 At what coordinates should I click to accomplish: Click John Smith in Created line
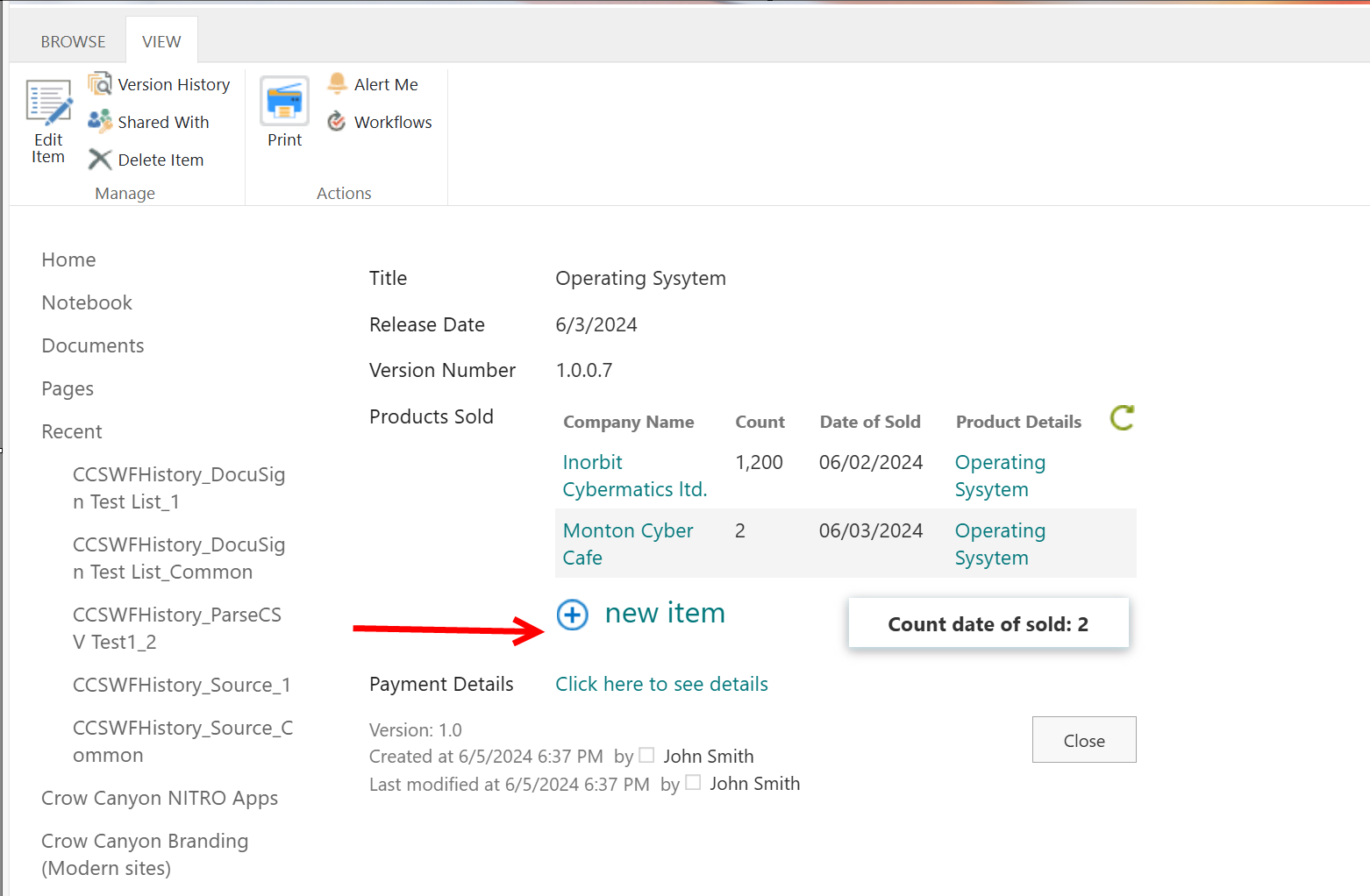[x=709, y=756]
